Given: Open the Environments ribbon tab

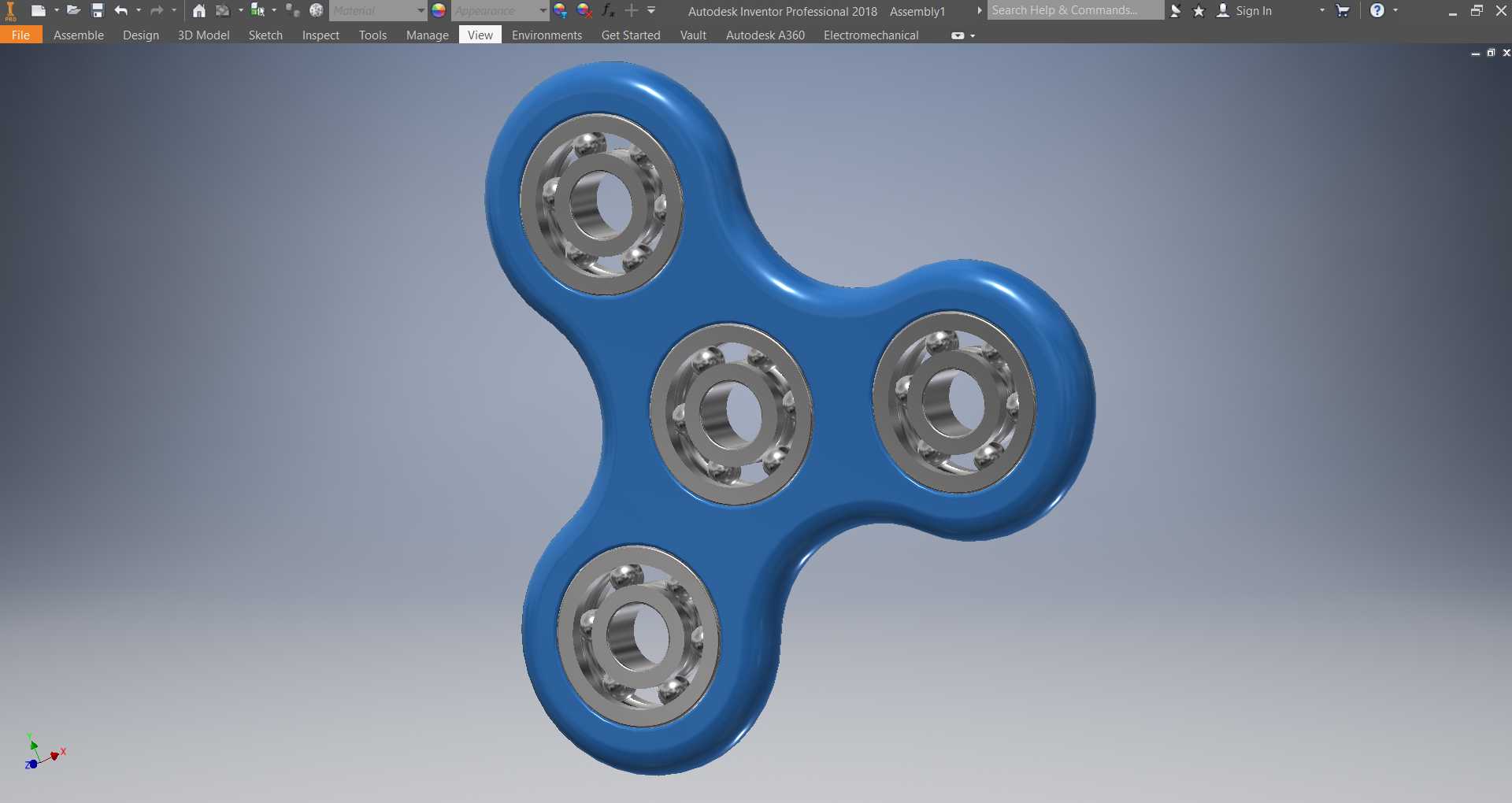Looking at the screenshot, I should coord(547,35).
